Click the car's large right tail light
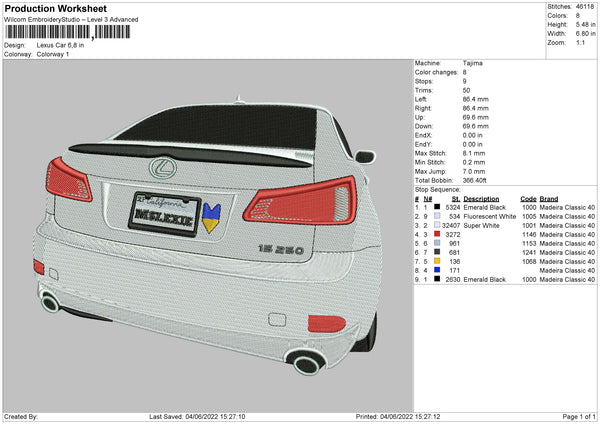 point(301,201)
